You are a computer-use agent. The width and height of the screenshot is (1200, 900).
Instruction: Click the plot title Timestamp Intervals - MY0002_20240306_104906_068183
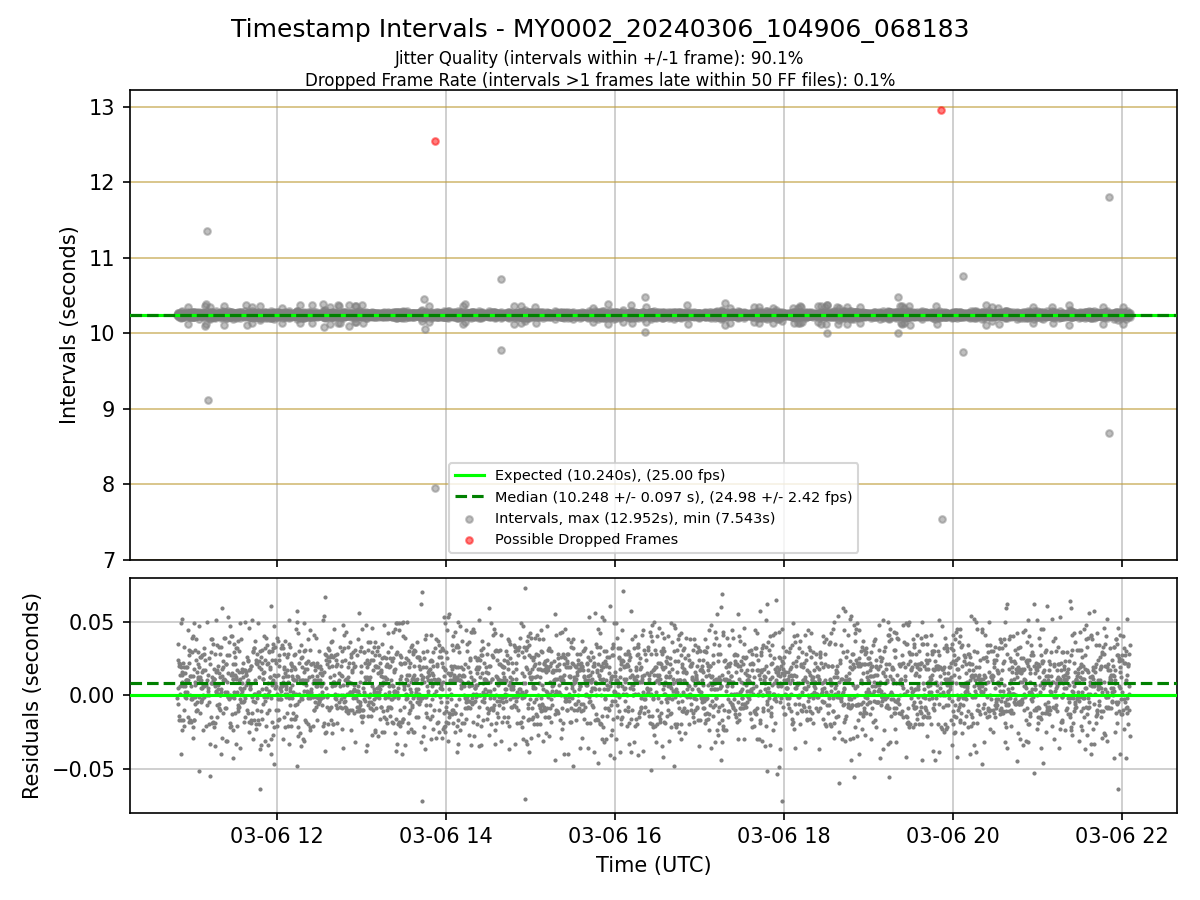(x=600, y=29)
